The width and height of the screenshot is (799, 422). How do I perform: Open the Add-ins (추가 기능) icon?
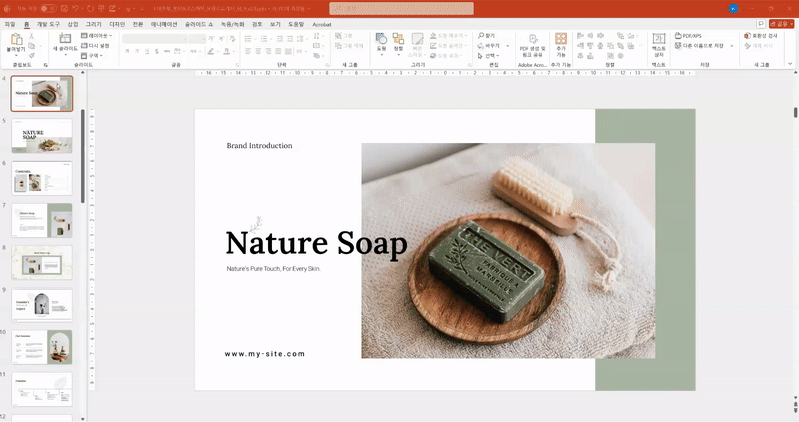click(x=561, y=39)
